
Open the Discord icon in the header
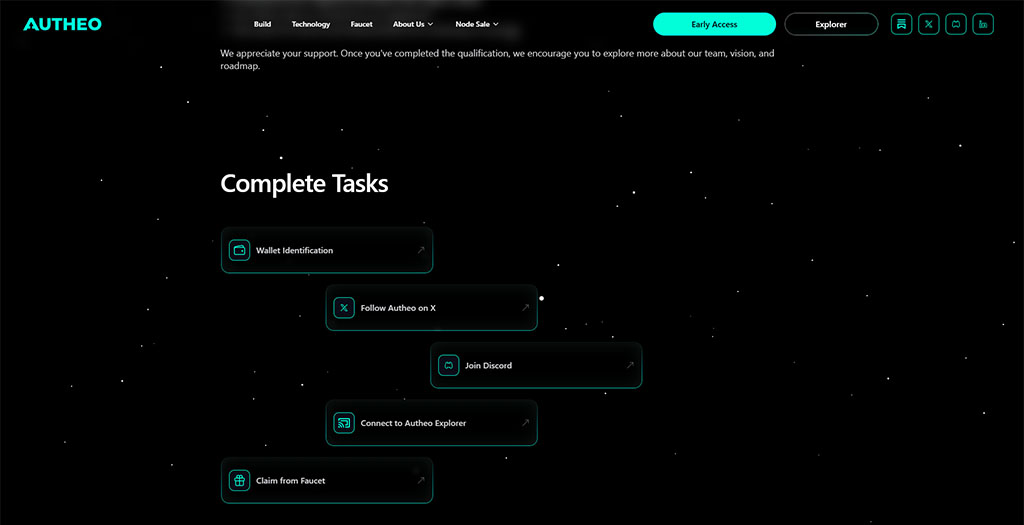[956, 24]
